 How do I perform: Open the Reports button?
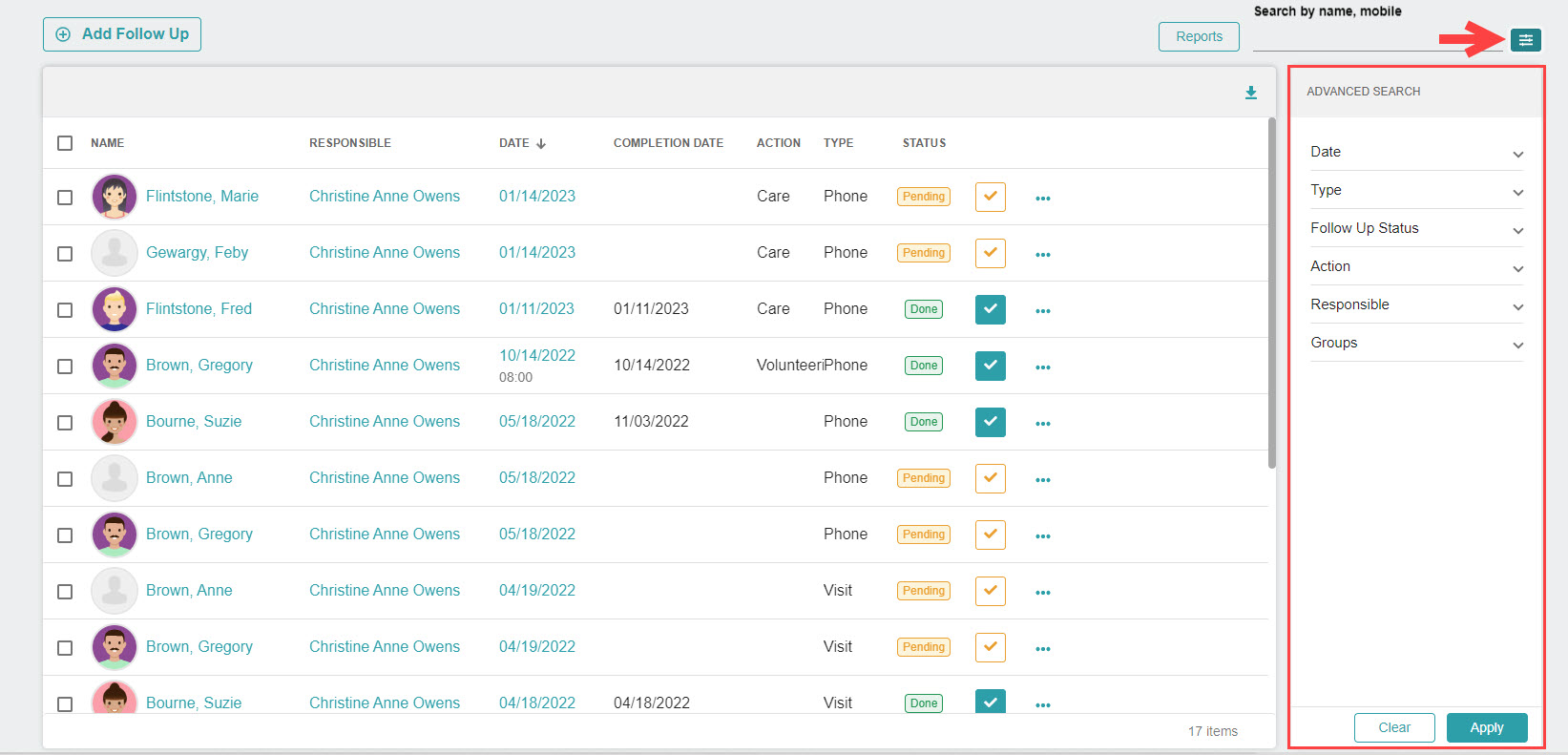click(1199, 36)
